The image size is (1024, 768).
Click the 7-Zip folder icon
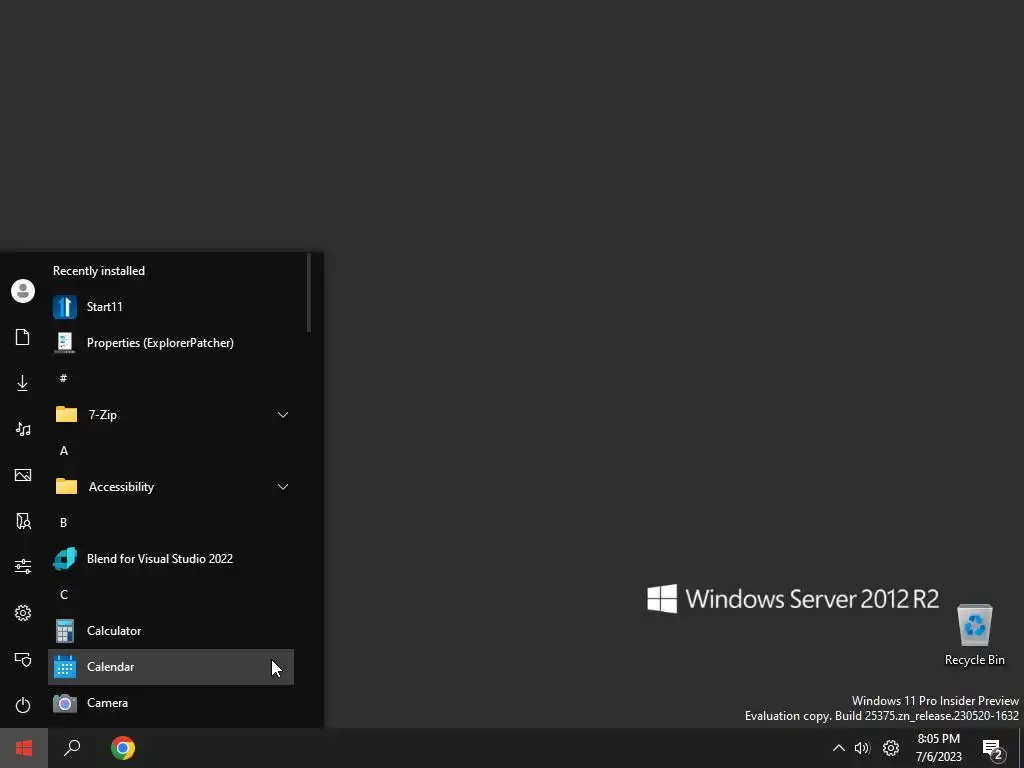point(66,415)
